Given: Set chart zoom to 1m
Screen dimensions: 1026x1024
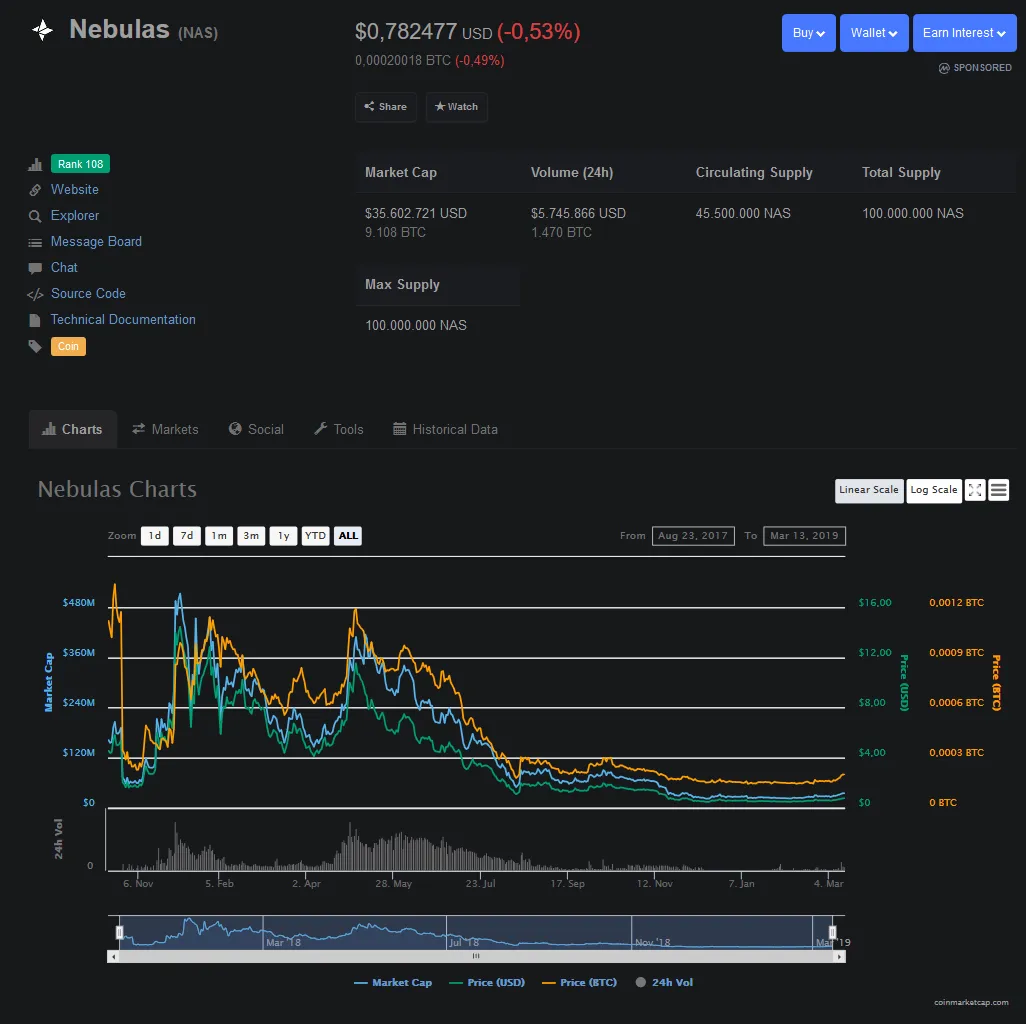Looking at the screenshot, I should 219,536.
